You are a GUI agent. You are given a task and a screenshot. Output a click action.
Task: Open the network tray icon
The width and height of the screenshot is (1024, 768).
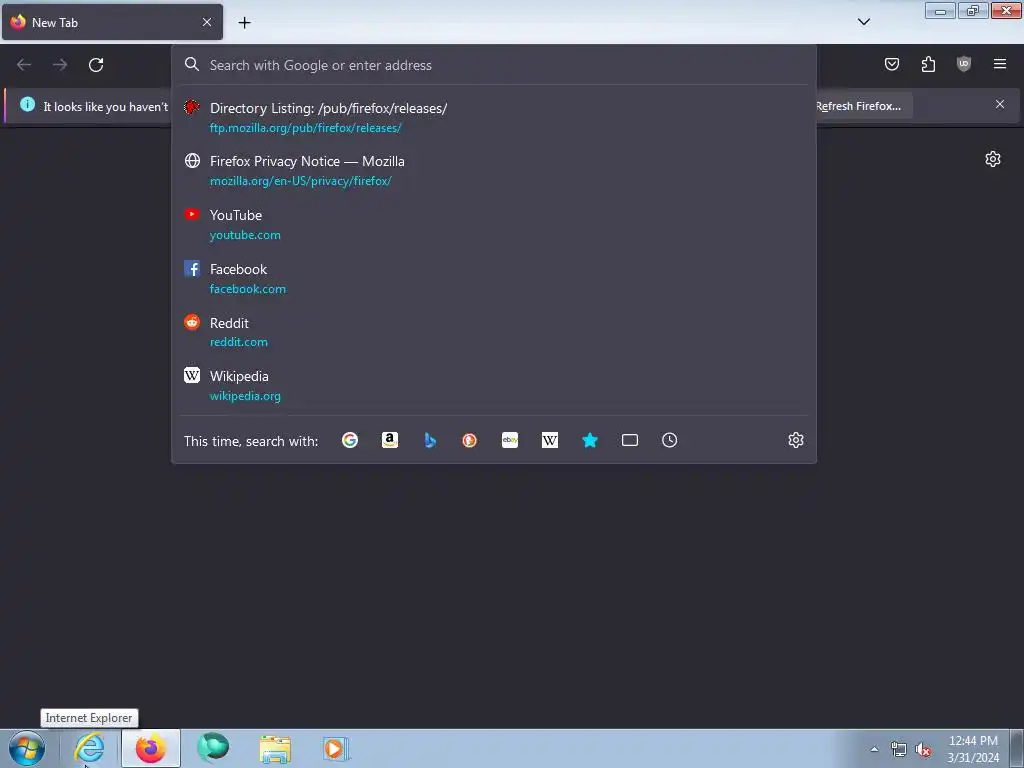tap(899, 750)
